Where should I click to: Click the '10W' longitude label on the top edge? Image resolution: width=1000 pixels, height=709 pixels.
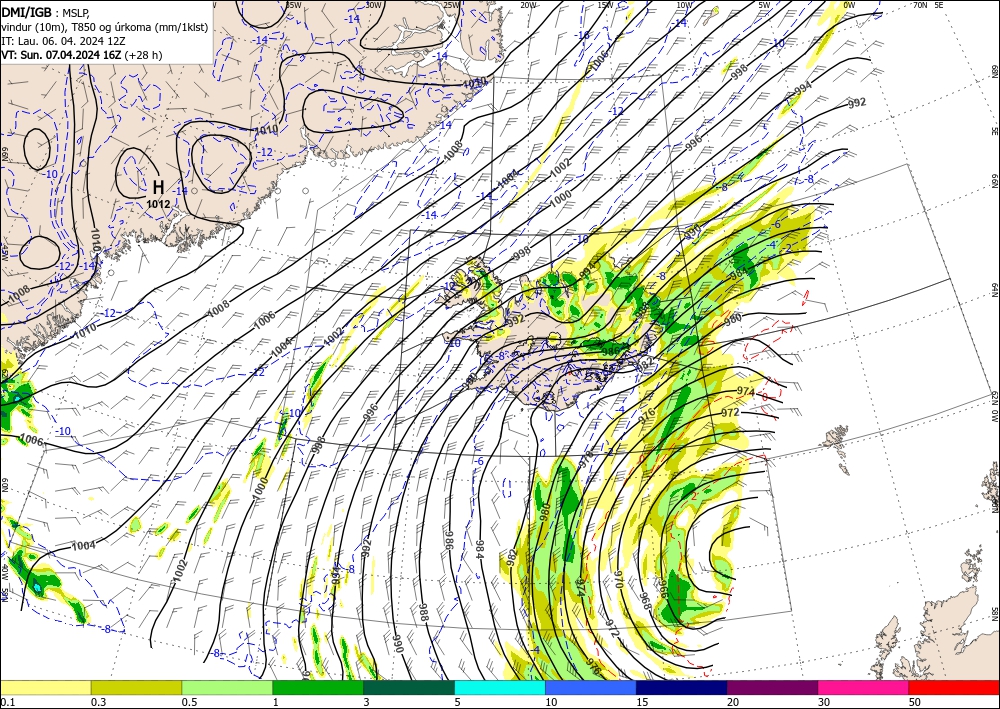684,5
